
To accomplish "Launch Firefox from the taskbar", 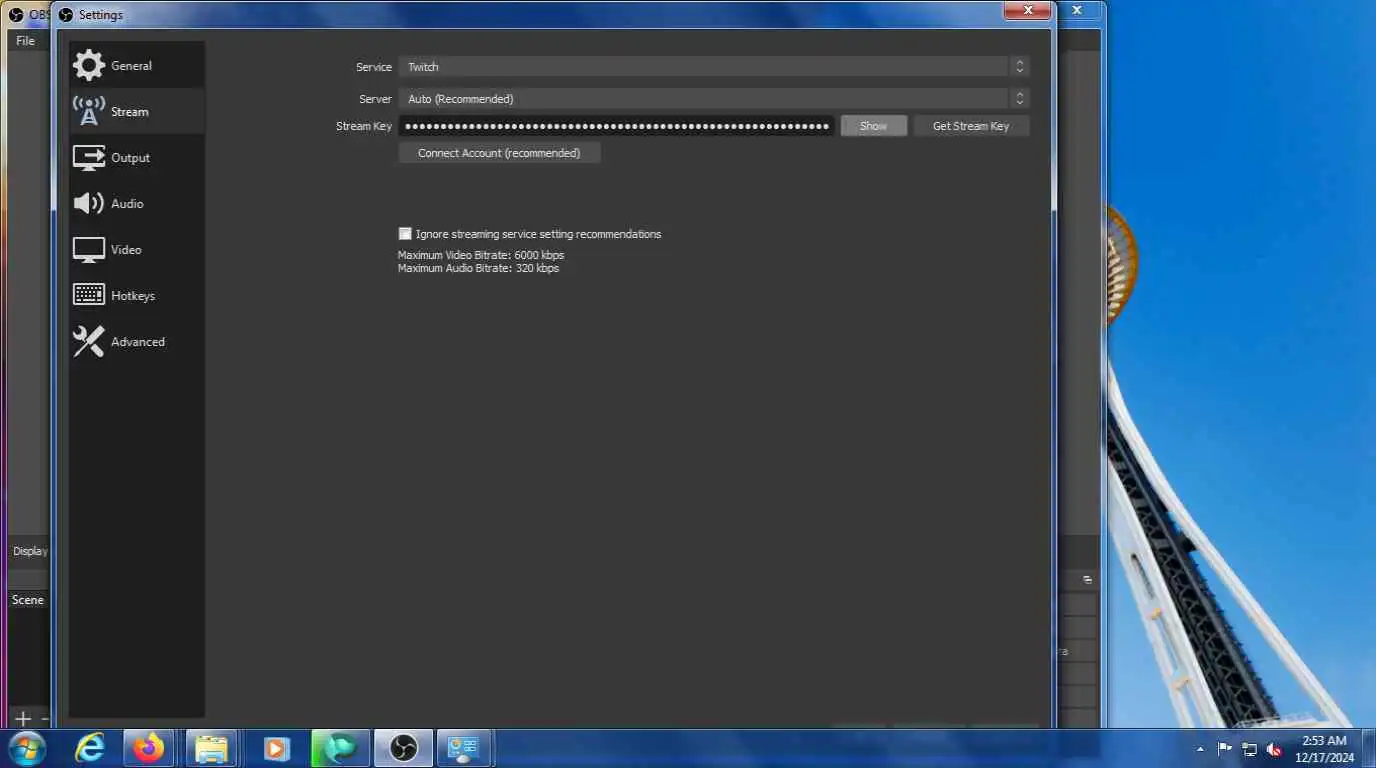I will [149, 748].
